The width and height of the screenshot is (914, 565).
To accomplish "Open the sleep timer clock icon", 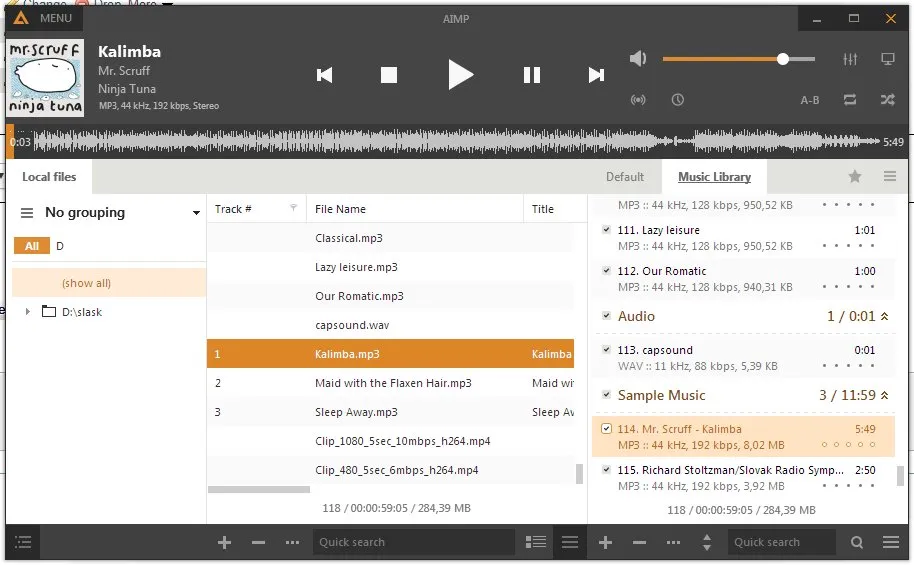I will coord(678,100).
